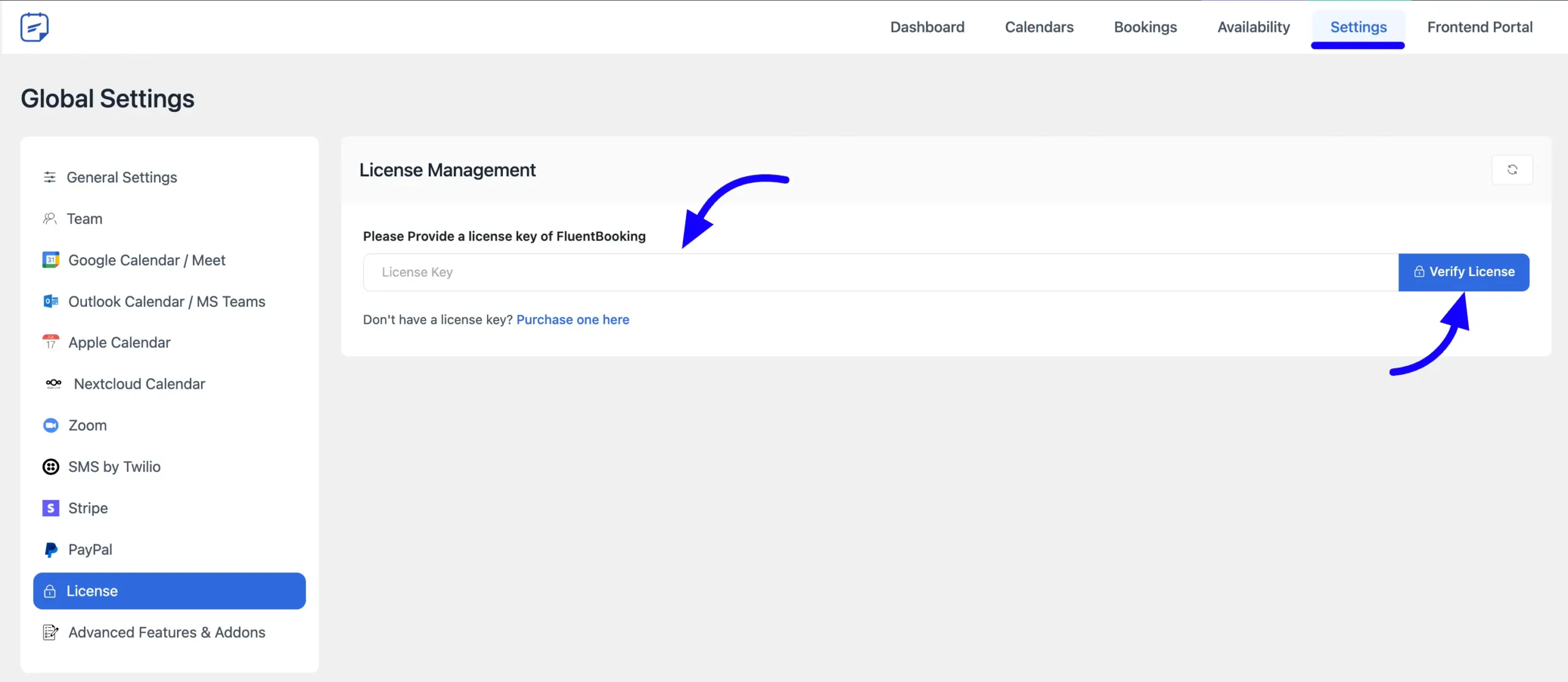Image resolution: width=1568 pixels, height=682 pixels.
Task: Click the License lock icon in sidebar
Action: pyautogui.click(x=50, y=591)
